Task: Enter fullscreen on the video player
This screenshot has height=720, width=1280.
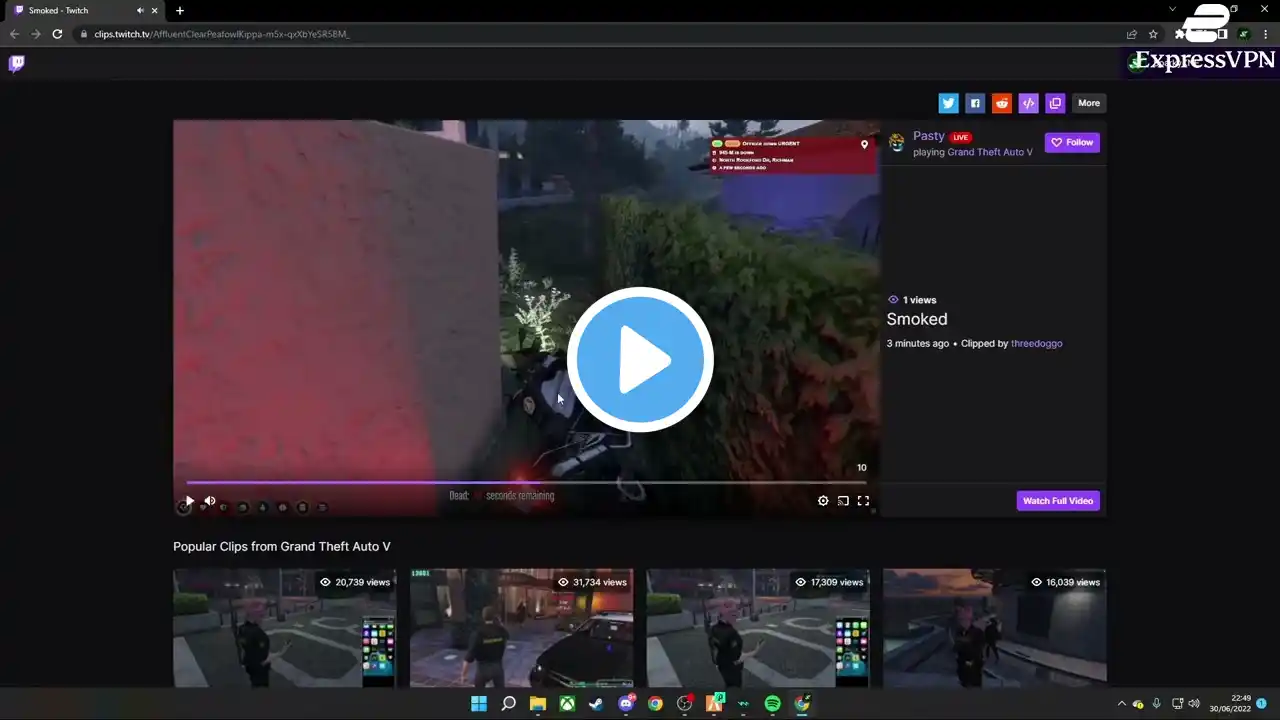Action: (863, 501)
